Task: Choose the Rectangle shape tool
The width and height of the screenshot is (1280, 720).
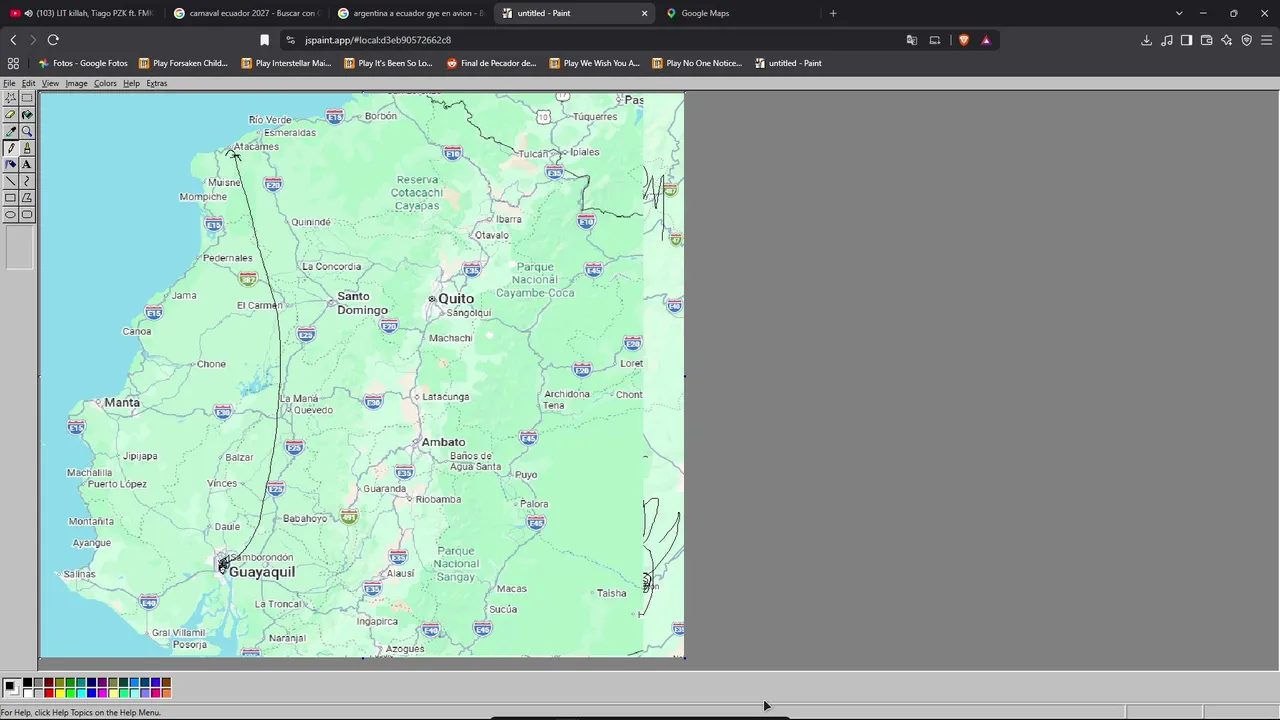Action: (x=10, y=198)
